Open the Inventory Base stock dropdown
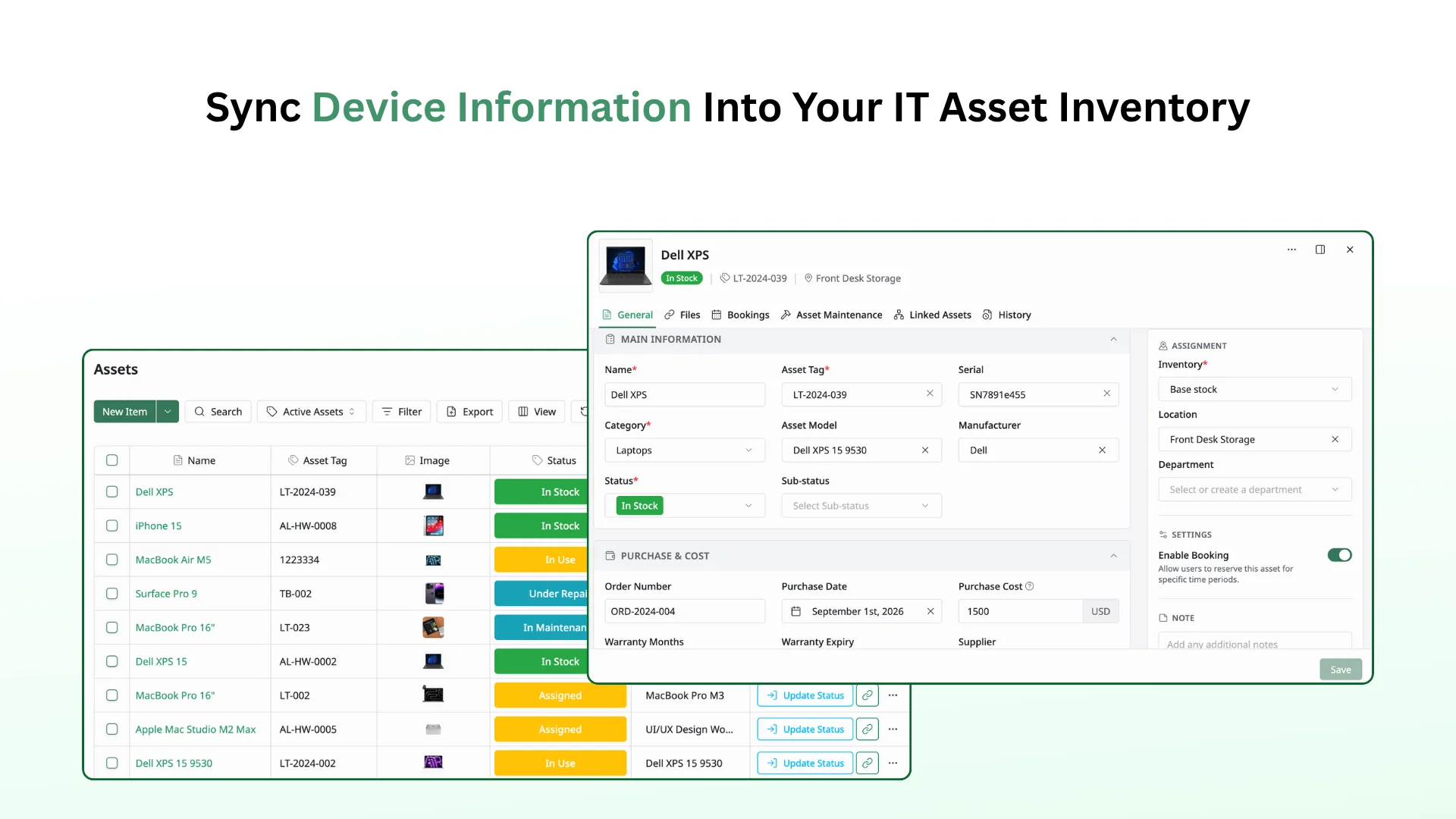This screenshot has height=819, width=1456. [1254, 389]
